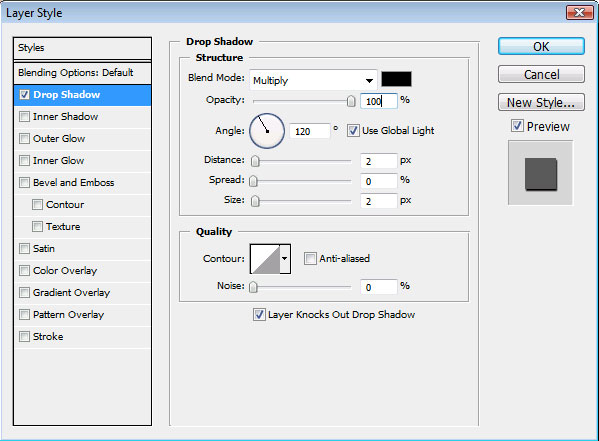This screenshot has width=599, height=441.
Task: Open the black shadow color swatch
Action: pos(397,79)
